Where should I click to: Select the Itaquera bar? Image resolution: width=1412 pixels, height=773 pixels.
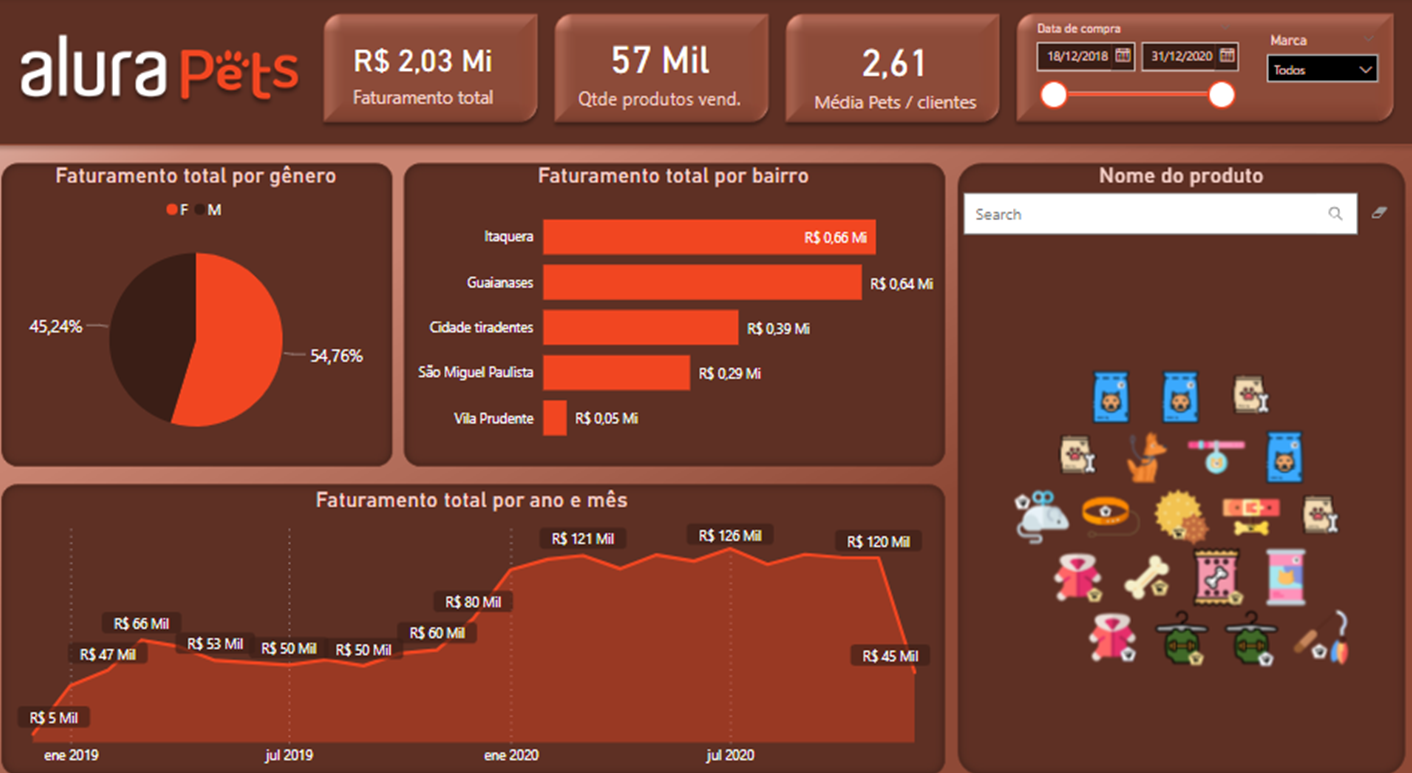click(x=709, y=238)
